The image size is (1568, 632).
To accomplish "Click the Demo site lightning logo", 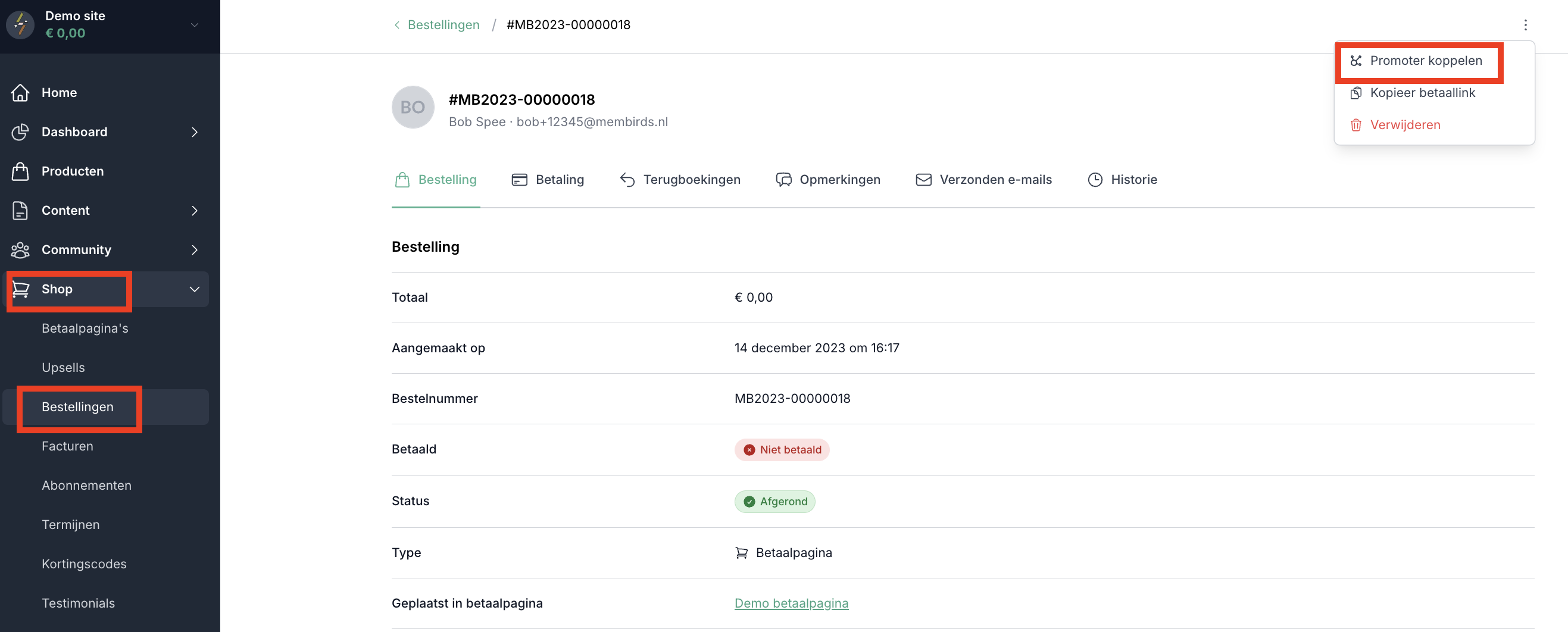I will pos(21,25).
